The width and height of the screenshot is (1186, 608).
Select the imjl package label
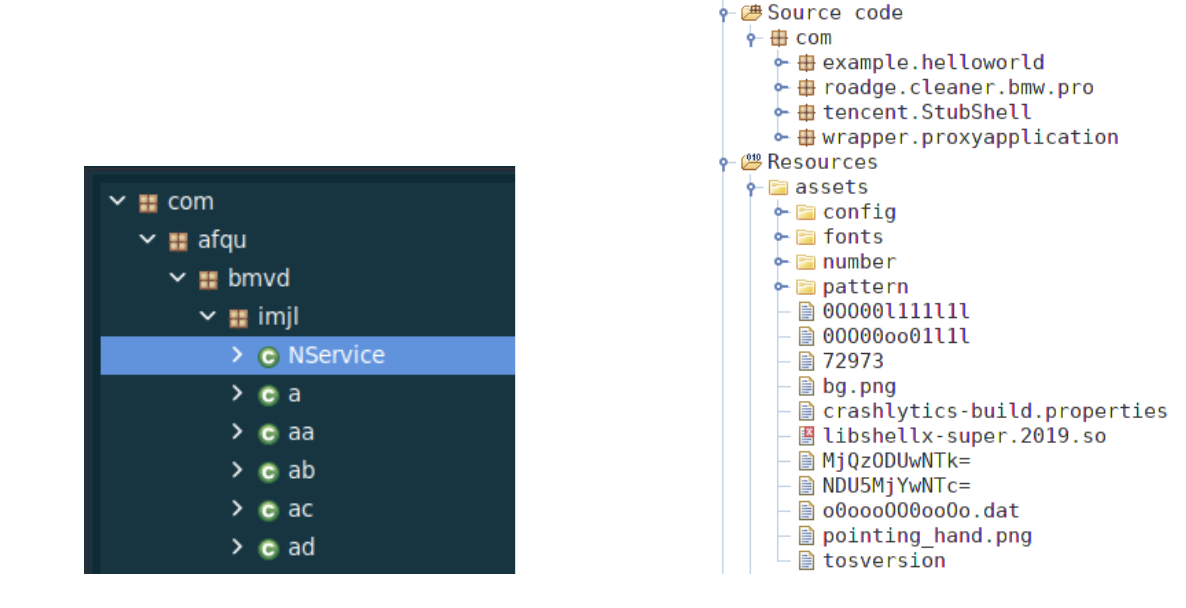coord(278,317)
